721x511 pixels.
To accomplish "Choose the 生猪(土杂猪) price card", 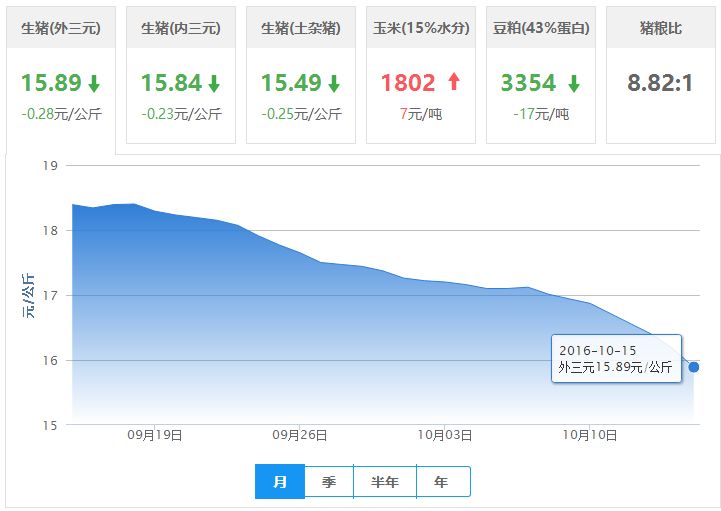I will (300, 29).
